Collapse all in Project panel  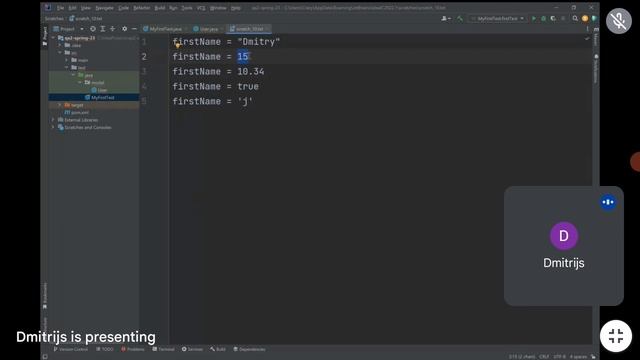pyautogui.click(x=112, y=29)
